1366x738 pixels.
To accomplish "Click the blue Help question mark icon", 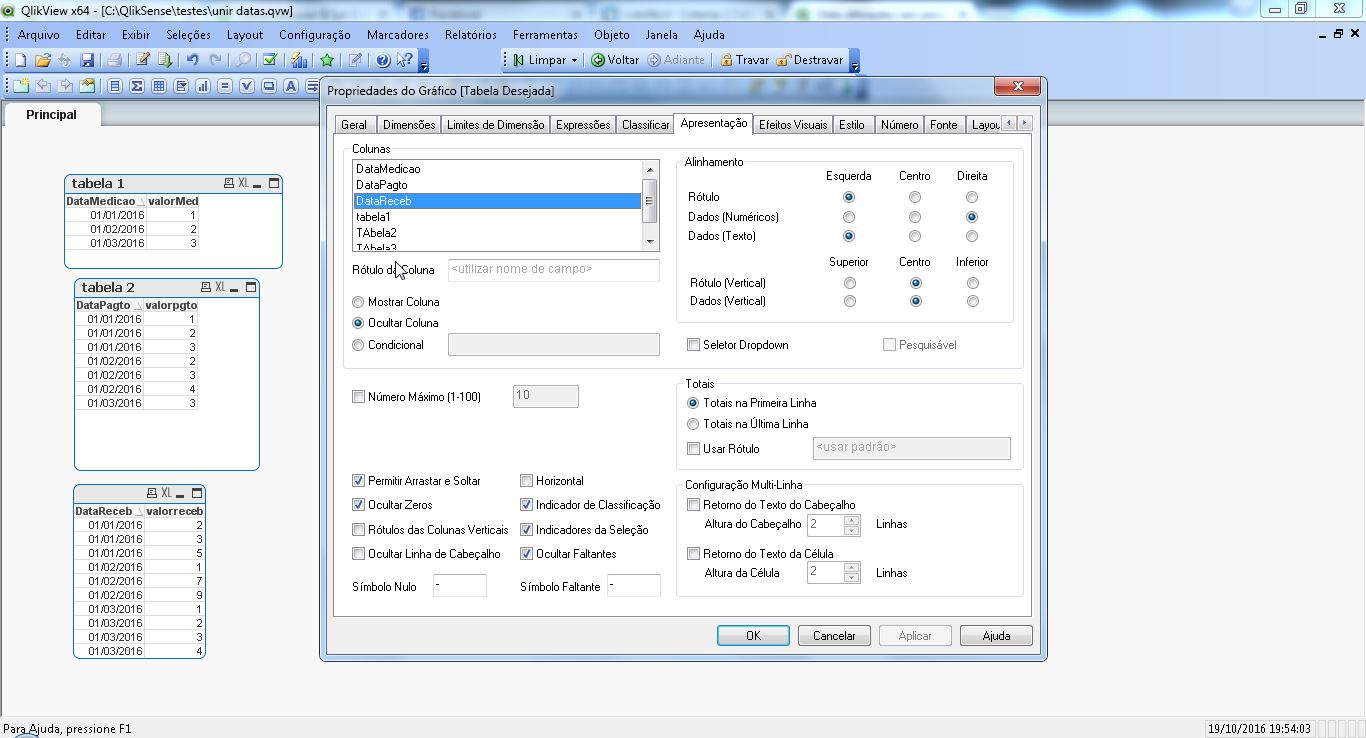I will tap(382, 60).
